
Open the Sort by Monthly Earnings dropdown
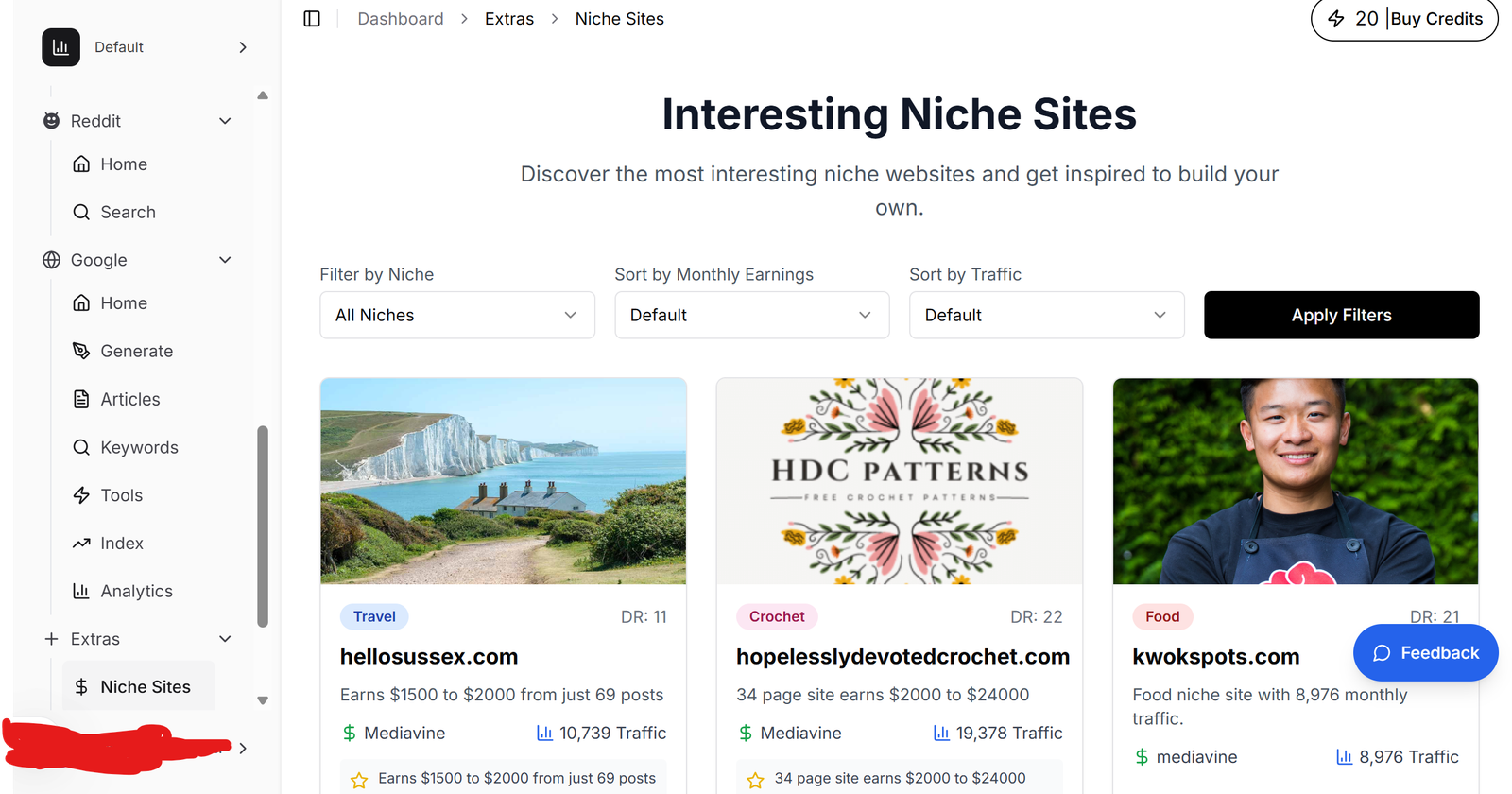pyautogui.click(x=751, y=315)
